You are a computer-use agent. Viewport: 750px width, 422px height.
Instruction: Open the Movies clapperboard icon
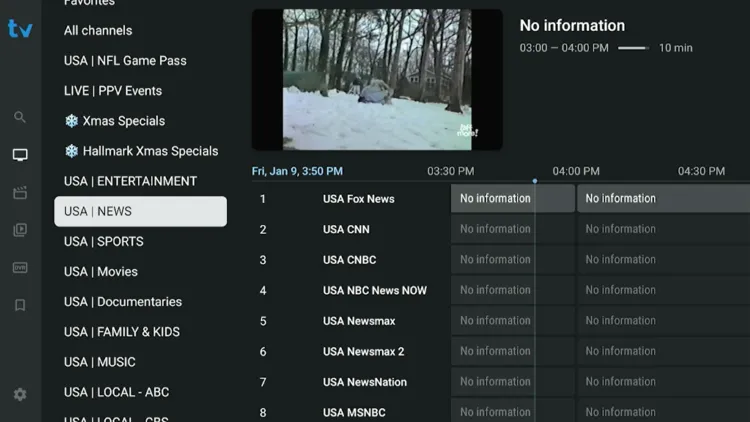[20, 192]
